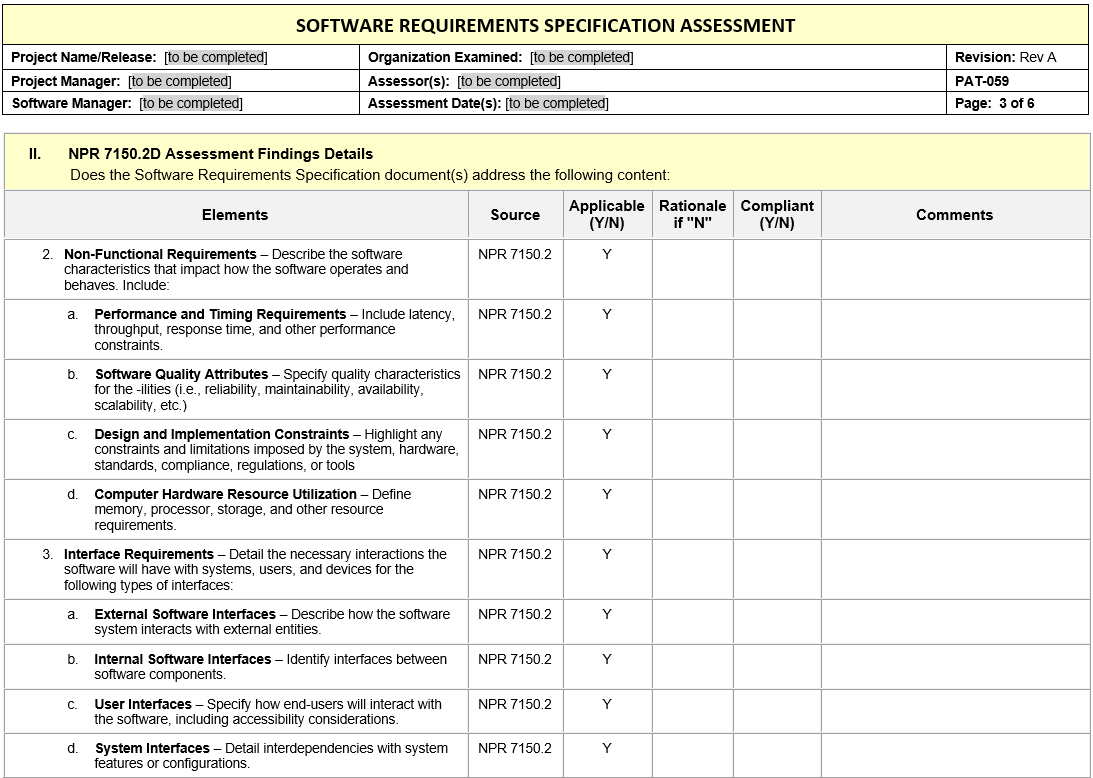Click the 'Elements' column header
The height and width of the screenshot is (778, 1093).
pos(235,215)
